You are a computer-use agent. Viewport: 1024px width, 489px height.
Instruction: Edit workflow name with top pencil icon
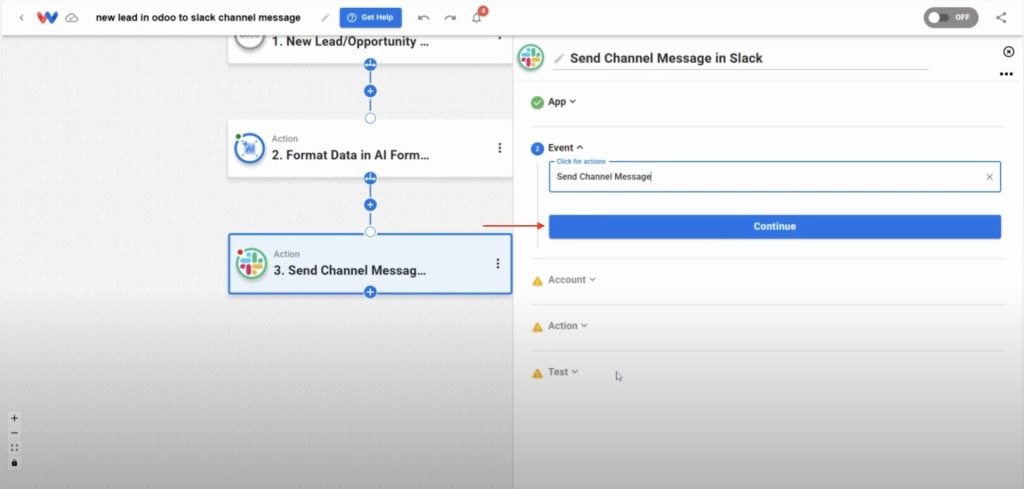[325, 18]
